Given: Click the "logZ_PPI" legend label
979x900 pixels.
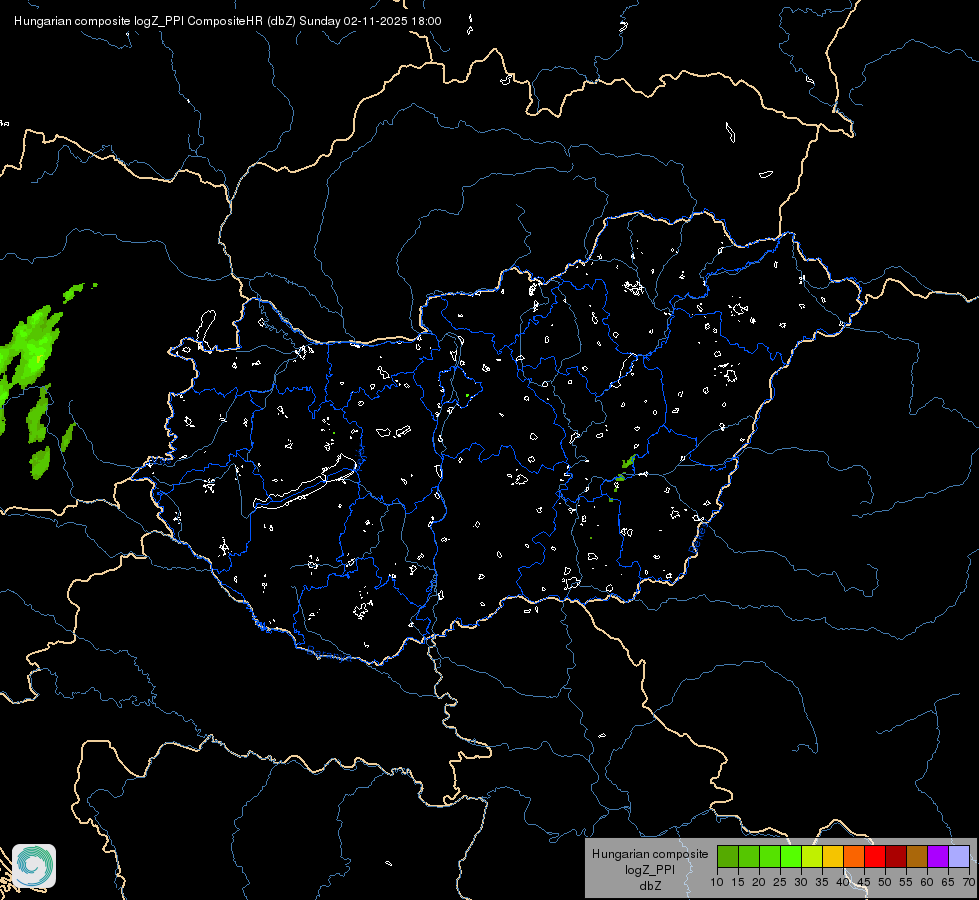Looking at the screenshot, I should 650,869.
